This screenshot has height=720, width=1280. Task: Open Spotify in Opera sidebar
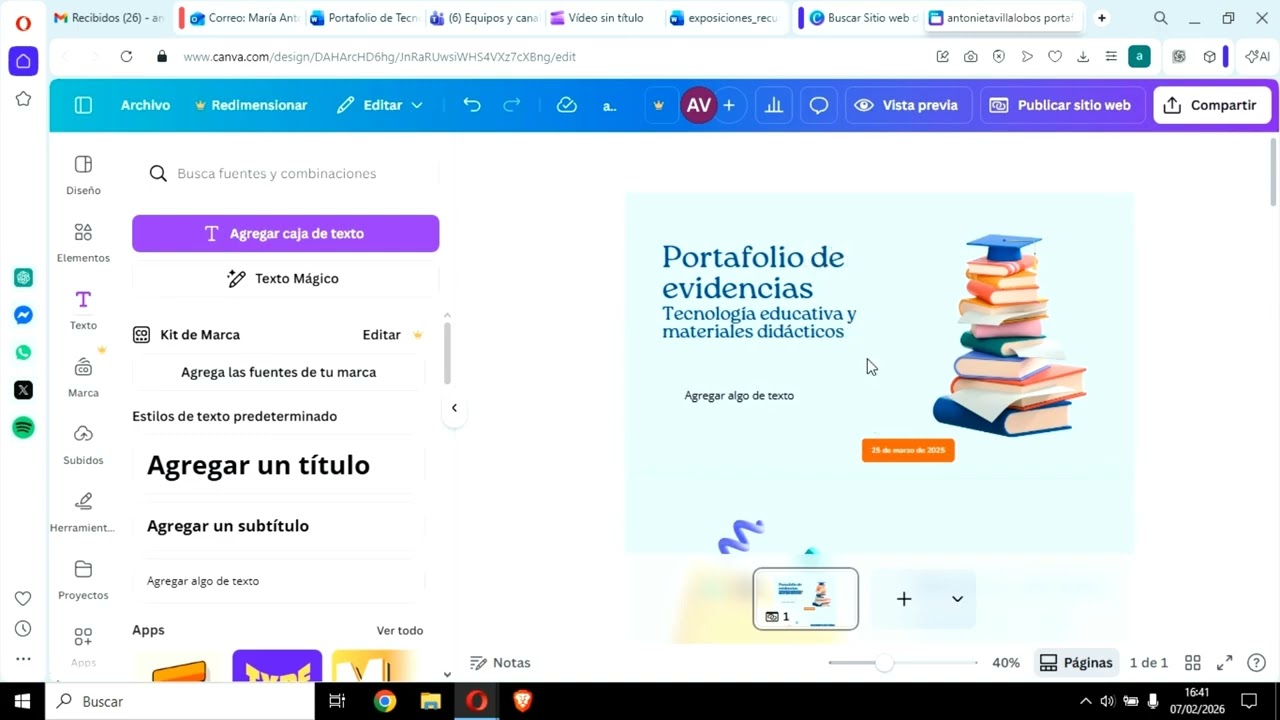click(x=23, y=428)
